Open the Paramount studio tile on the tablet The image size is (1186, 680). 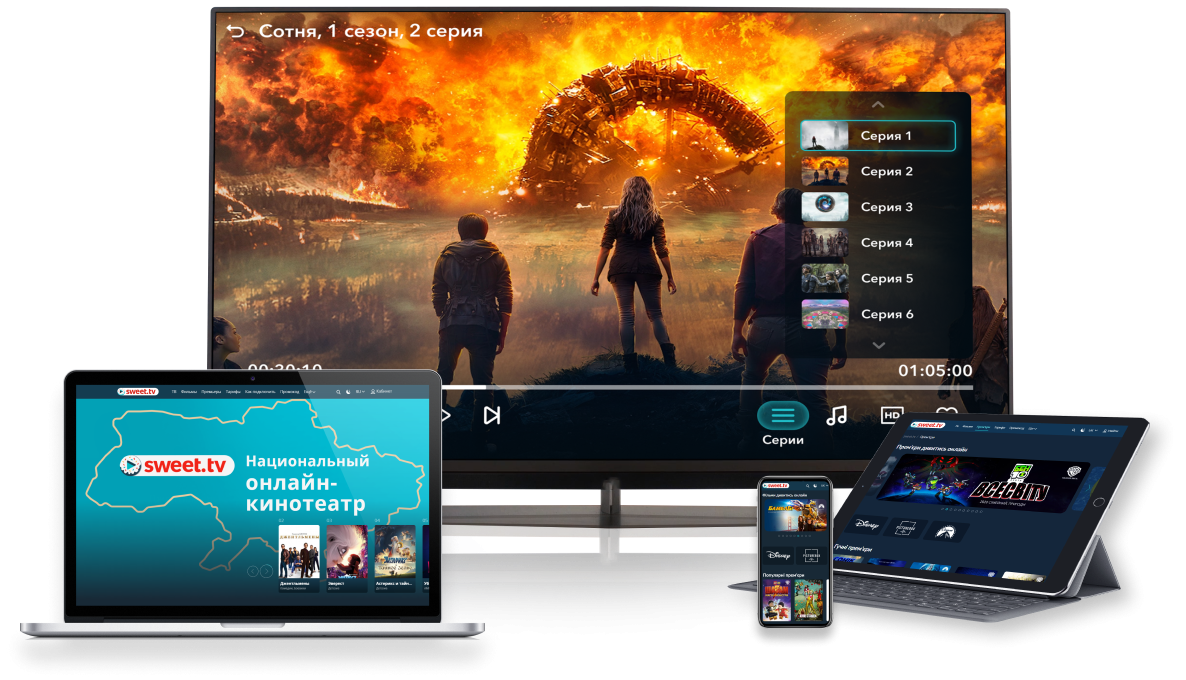pos(945,531)
